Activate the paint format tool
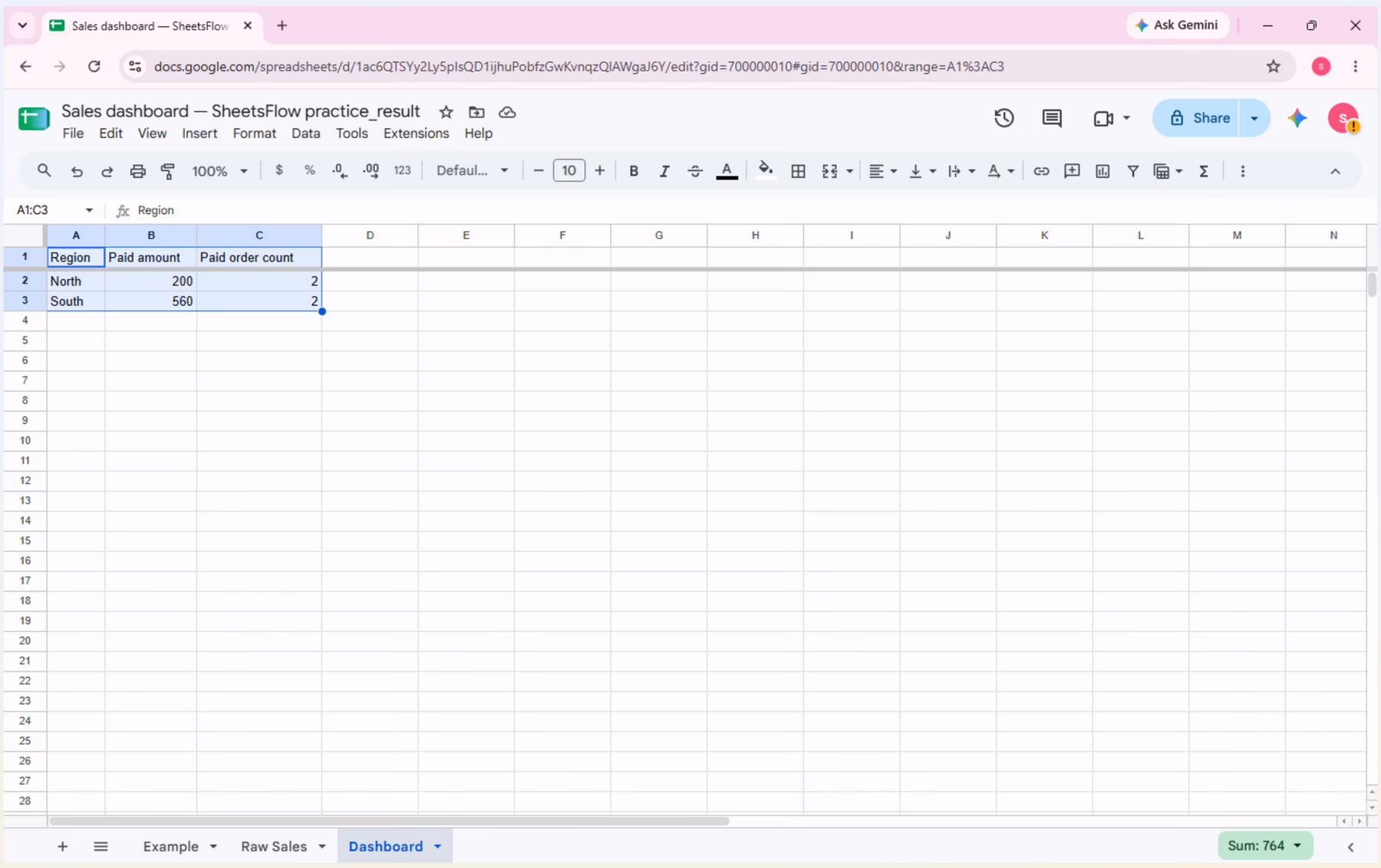1381x868 pixels. (168, 171)
